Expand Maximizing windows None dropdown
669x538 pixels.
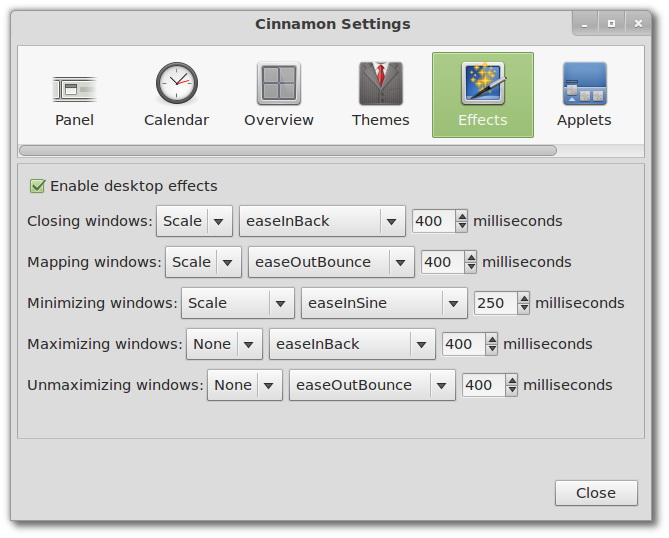coord(224,344)
